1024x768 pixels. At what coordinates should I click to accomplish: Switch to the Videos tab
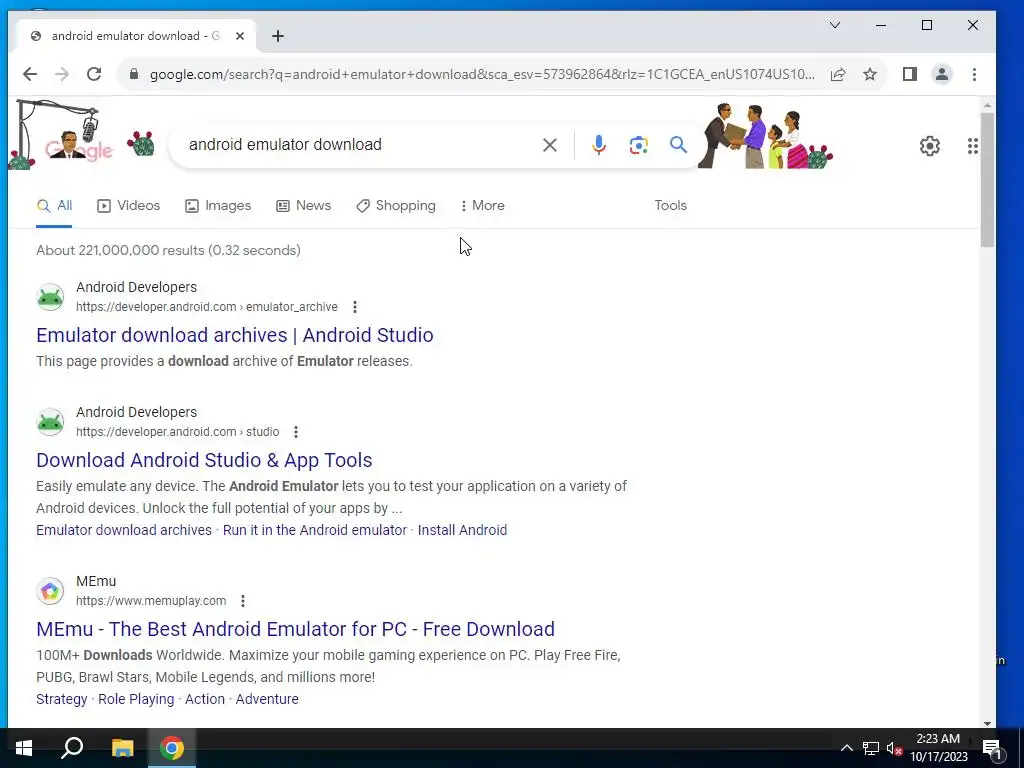click(129, 206)
